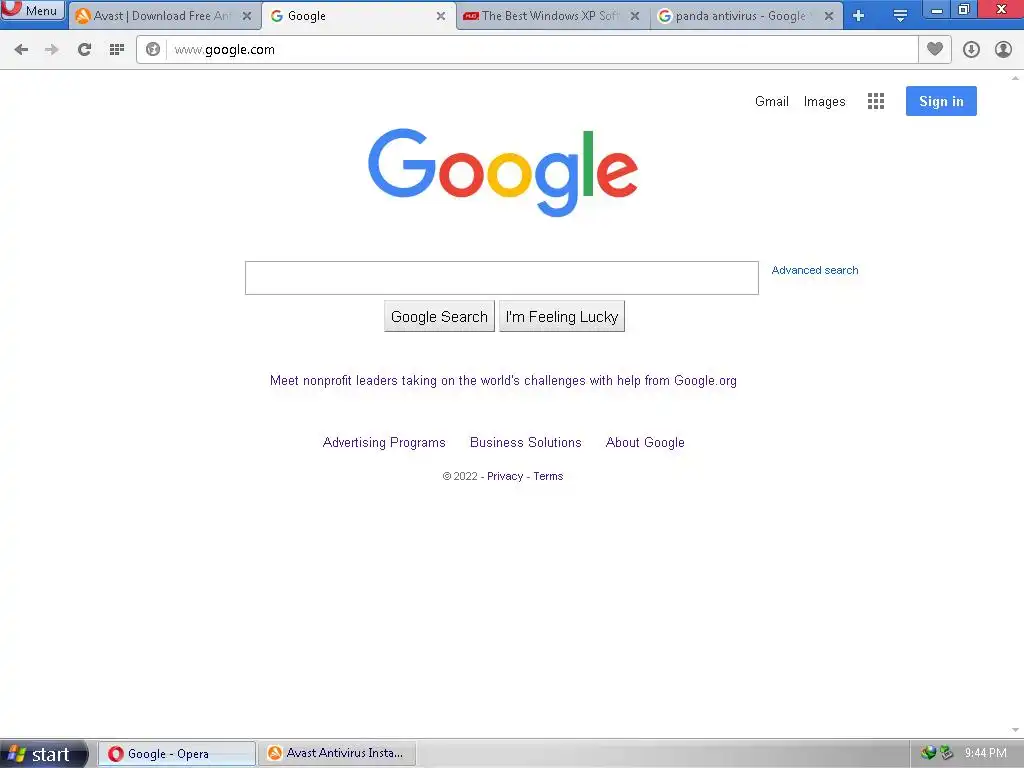Click the first system tray icon
The height and width of the screenshot is (768, 1024).
coord(928,753)
